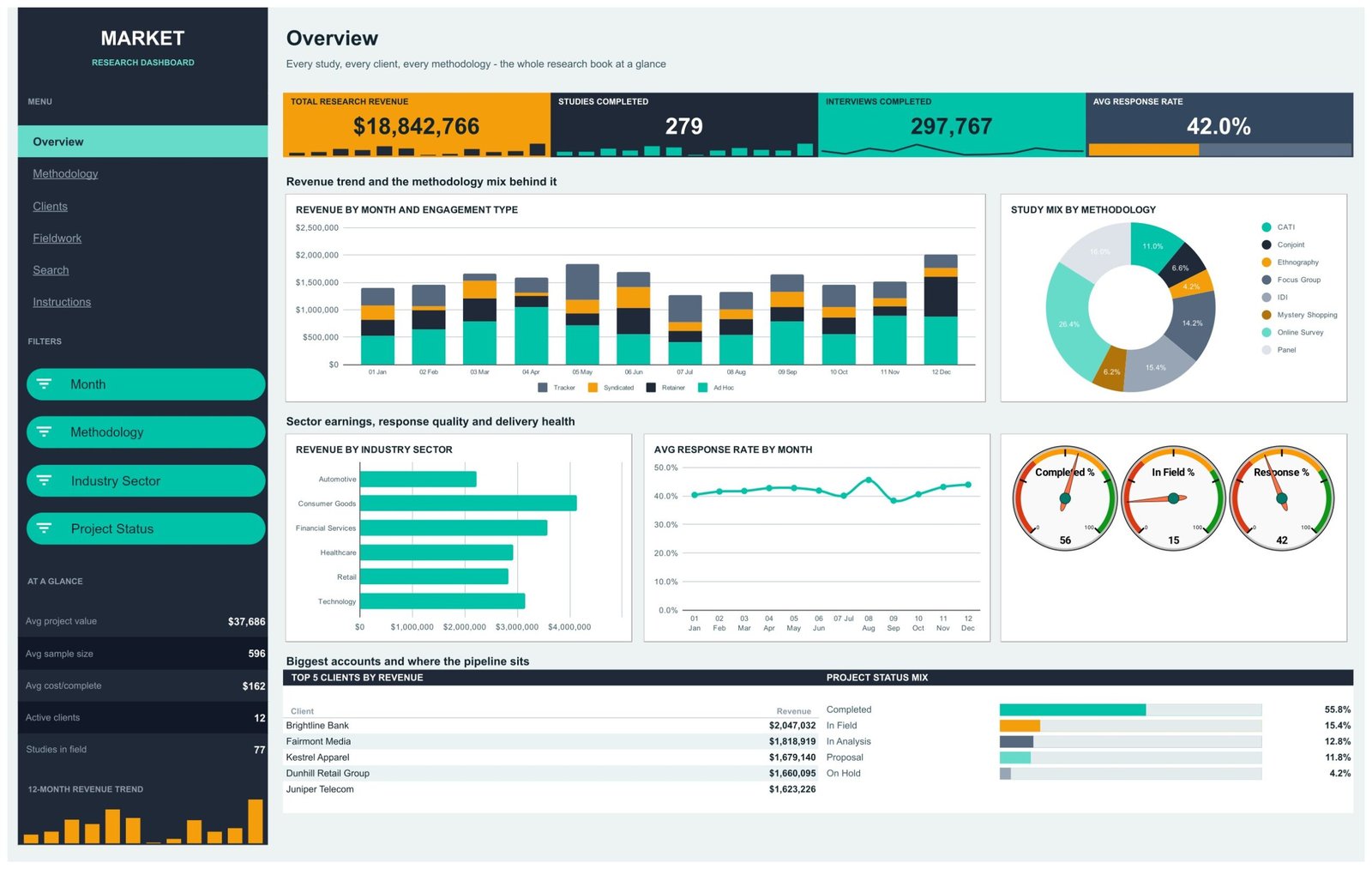Click the Tracker legend swatch
Image resolution: width=1372 pixels, height=869 pixels.
click(x=543, y=388)
